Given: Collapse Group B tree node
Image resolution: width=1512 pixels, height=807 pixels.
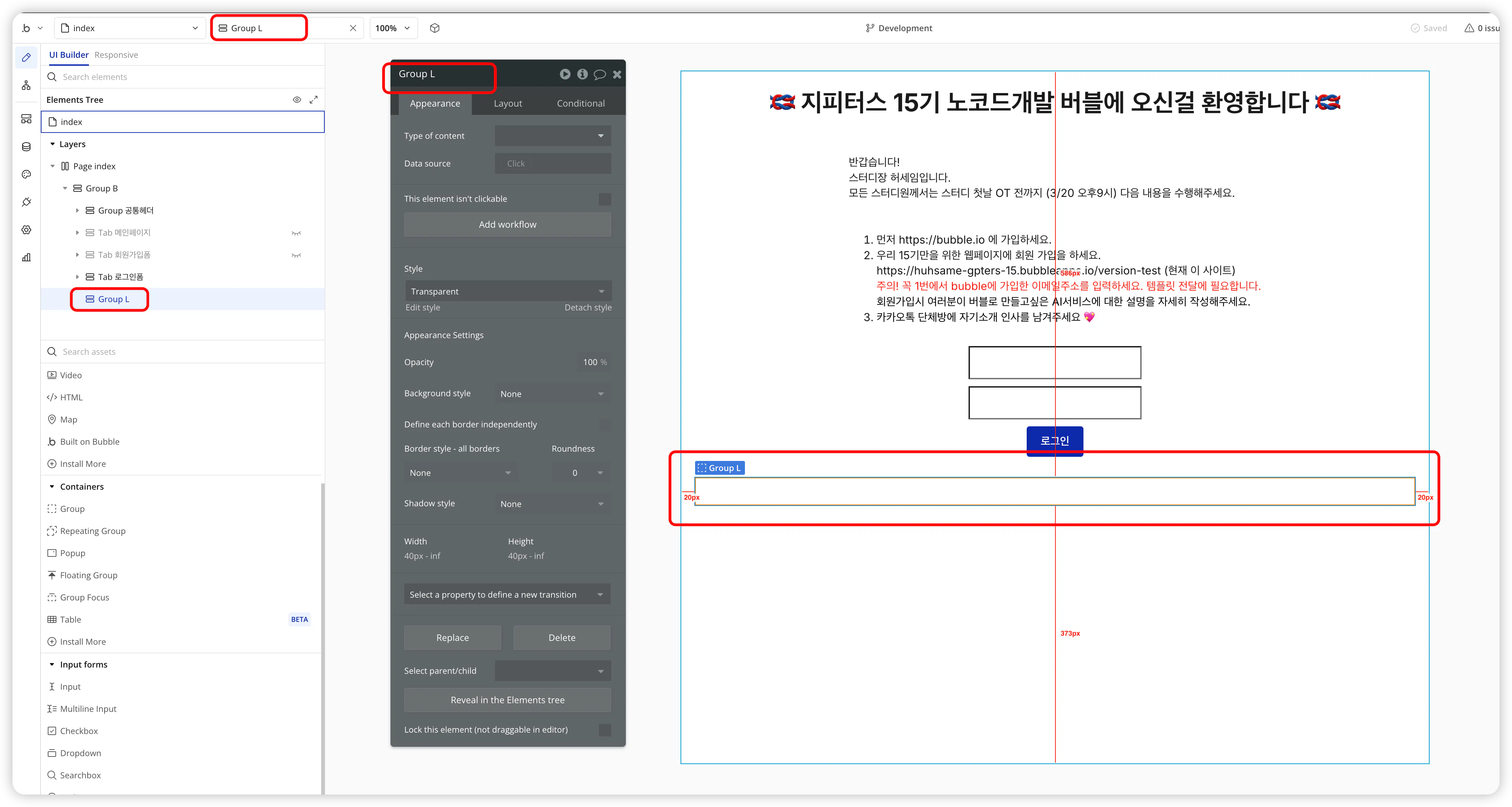Looking at the screenshot, I should click(x=65, y=189).
